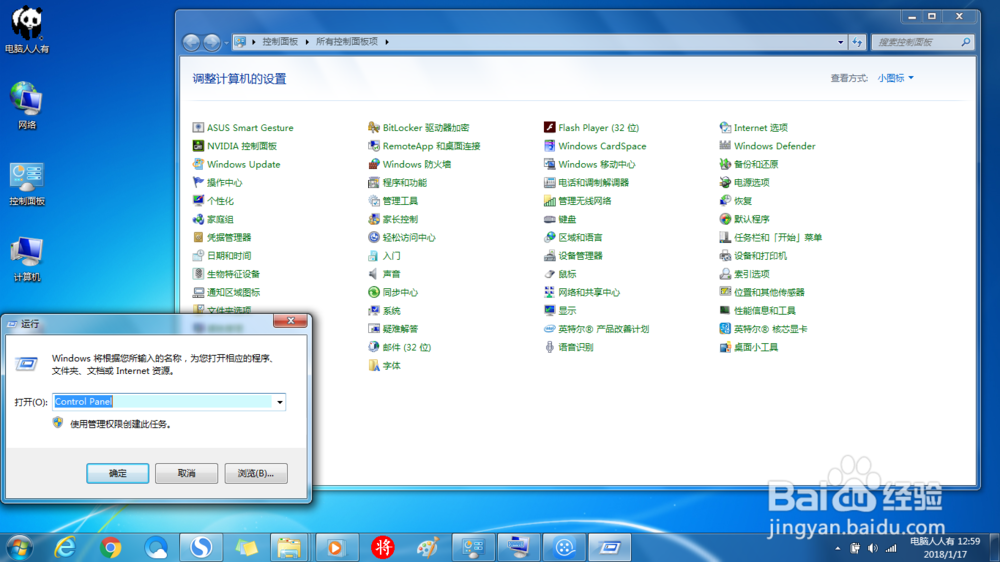Open 程序和功能 link
Screen dimensions: 1000x562
(x=404, y=182)
